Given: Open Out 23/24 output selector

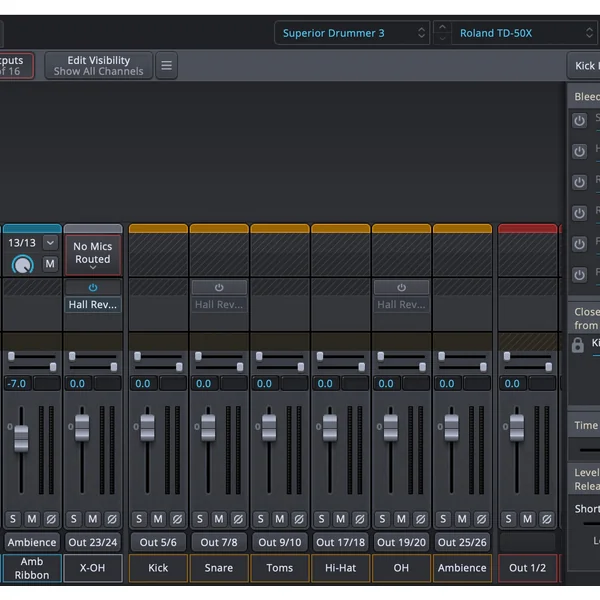Looking at the screenshot, I should point(93,542).
